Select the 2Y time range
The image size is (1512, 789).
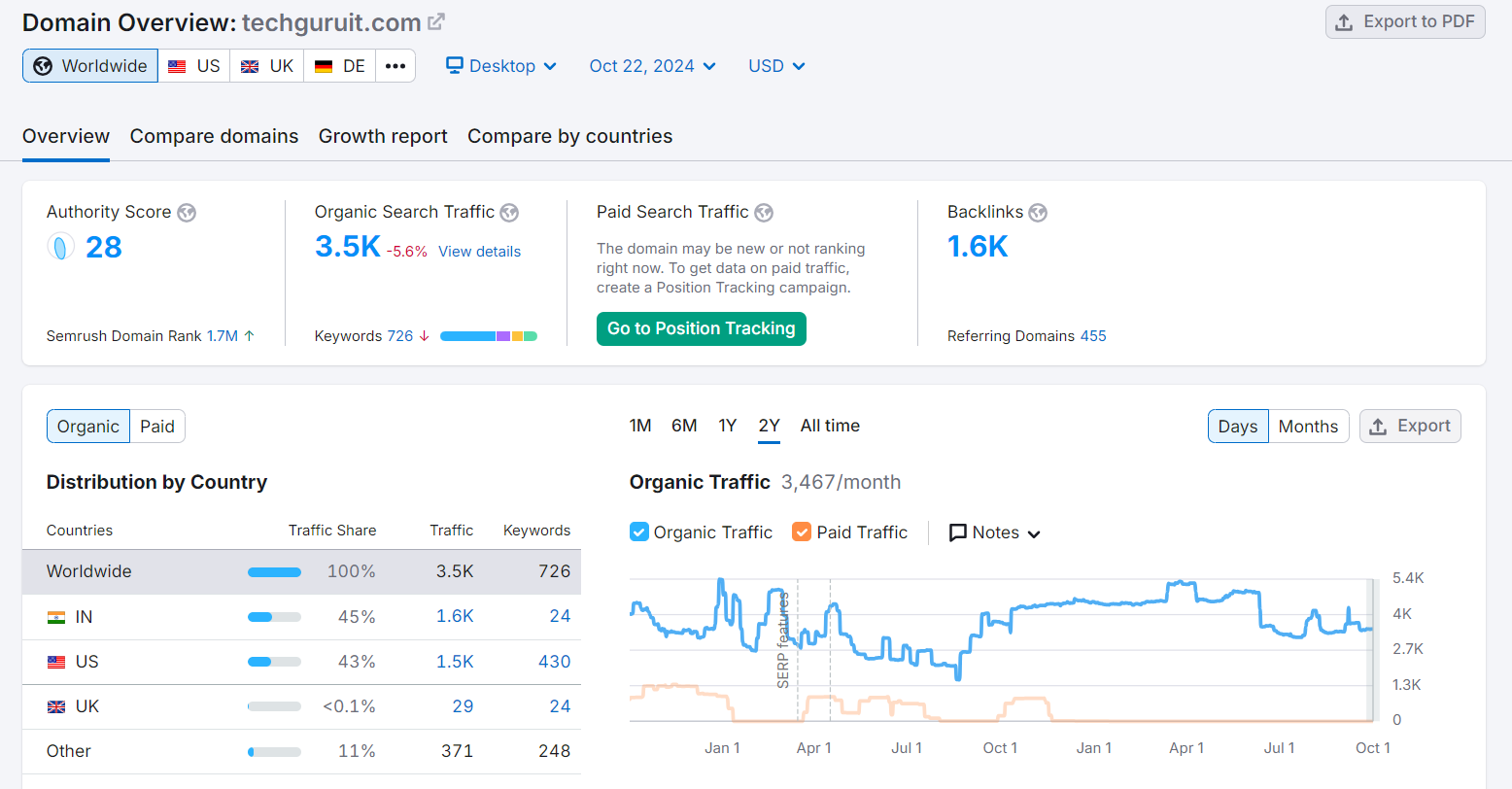click(769, 426)
